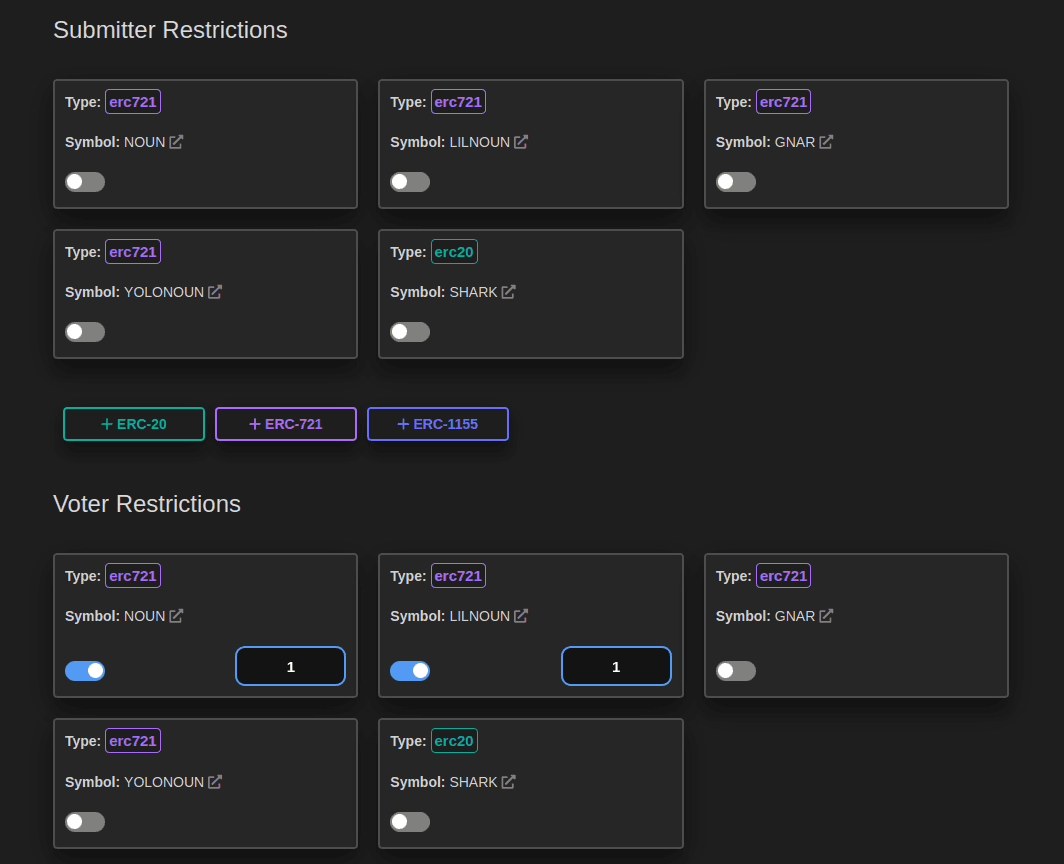Click the NOUN voter threshold input field

291,666
